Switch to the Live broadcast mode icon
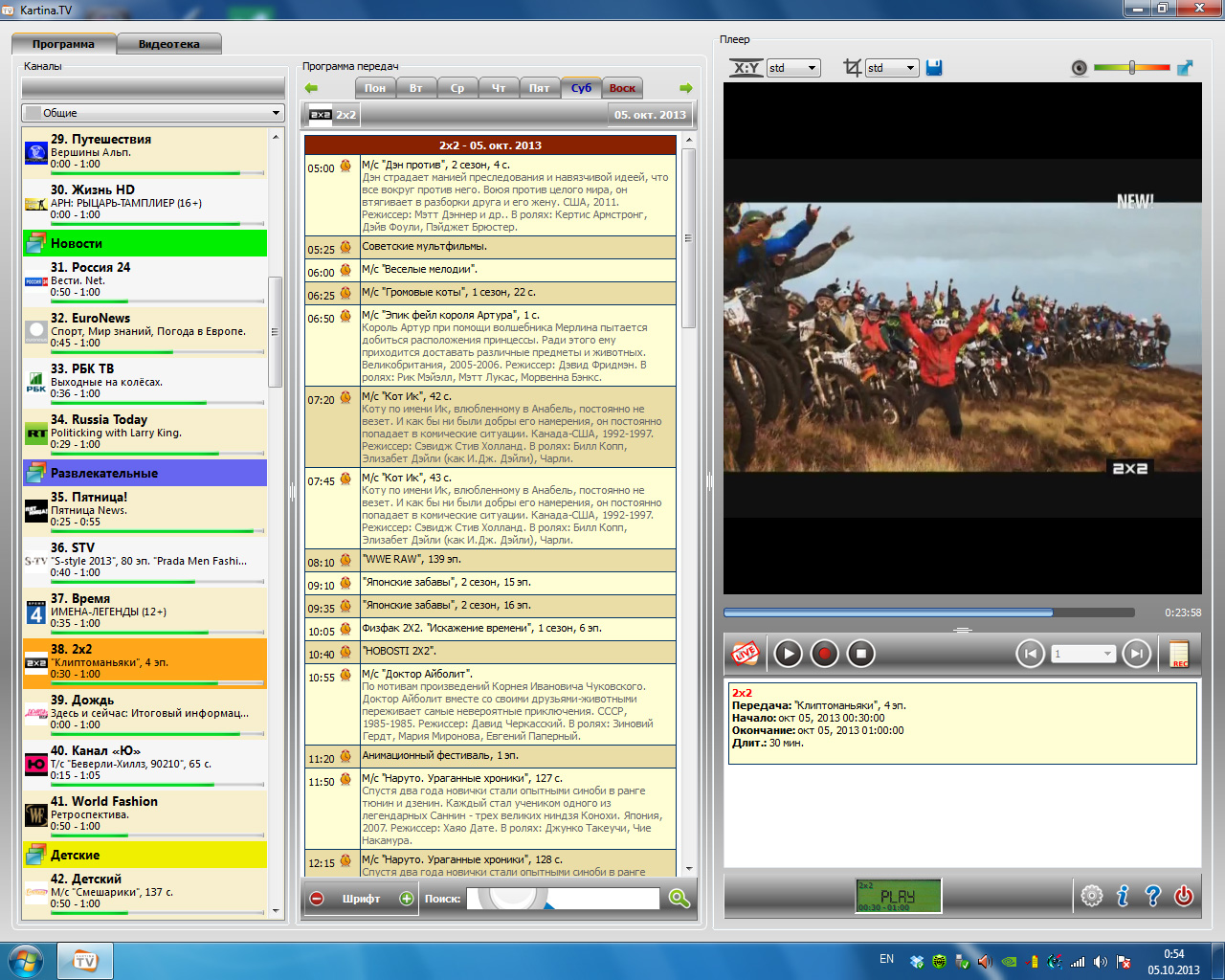 (x=746, y=654)
